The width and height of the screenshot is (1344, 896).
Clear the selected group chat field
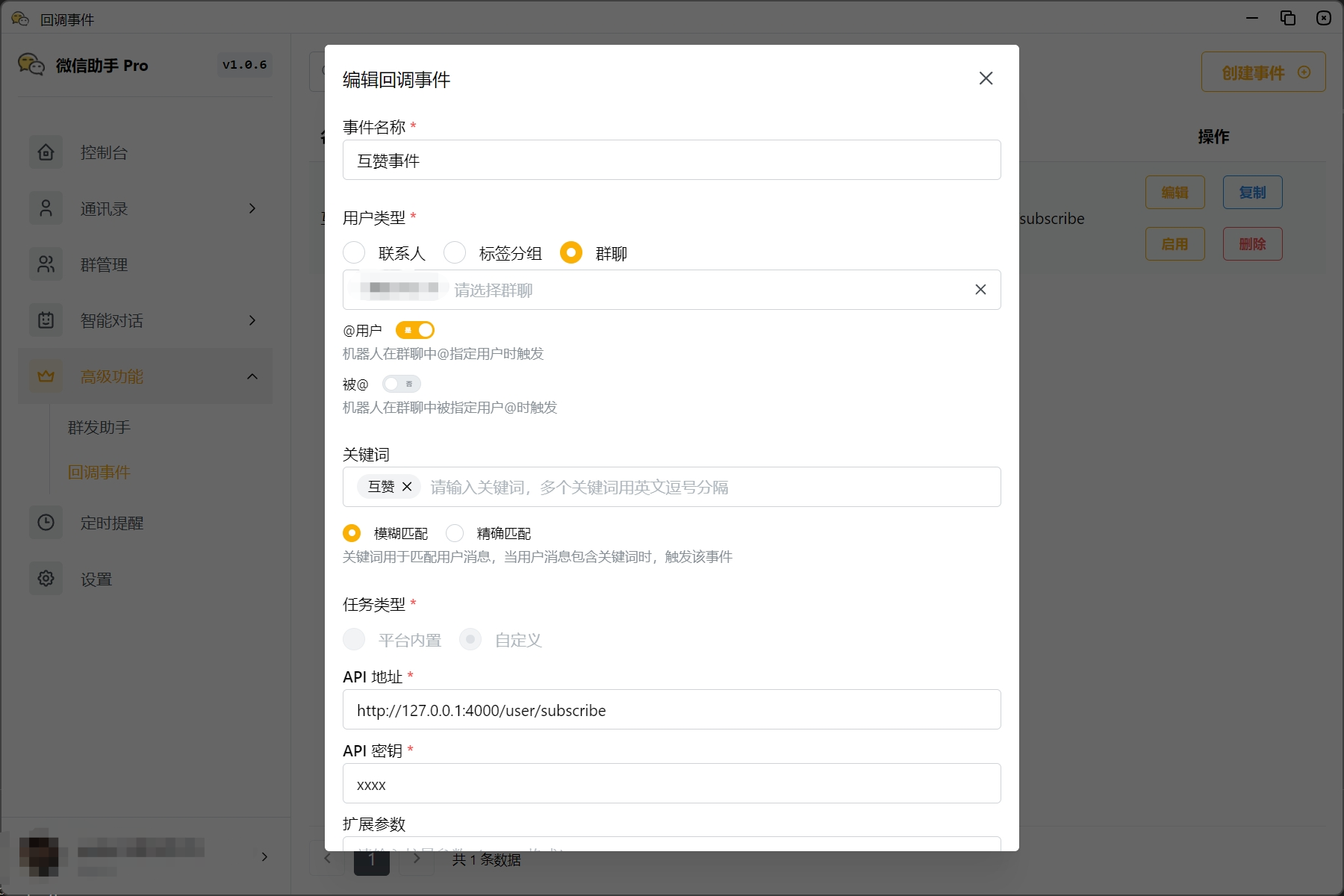click(980, 289)
